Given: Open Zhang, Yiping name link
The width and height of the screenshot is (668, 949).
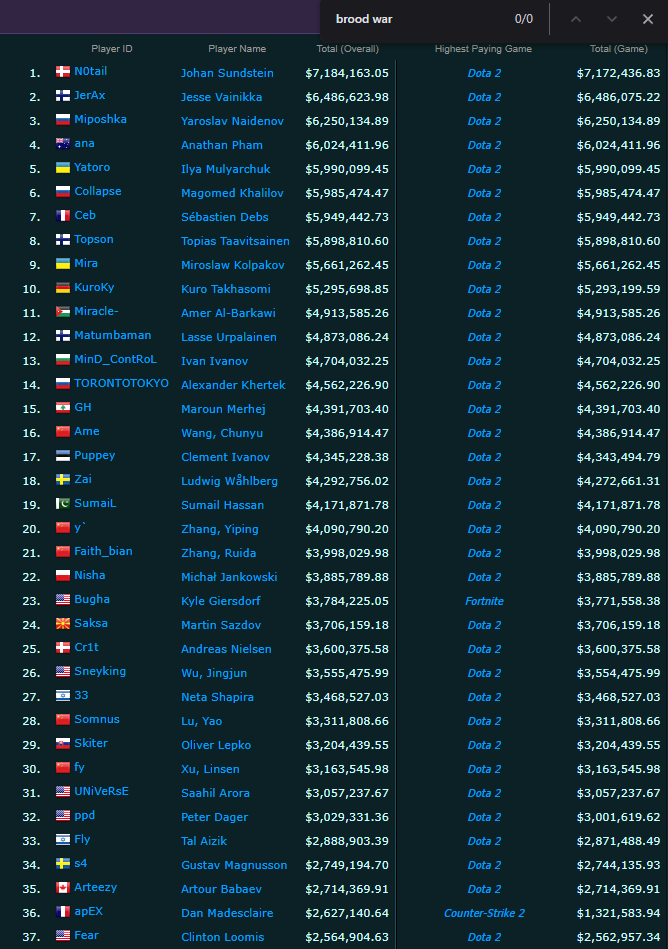Looking at the screenshot, I should (x=220, y=529).
